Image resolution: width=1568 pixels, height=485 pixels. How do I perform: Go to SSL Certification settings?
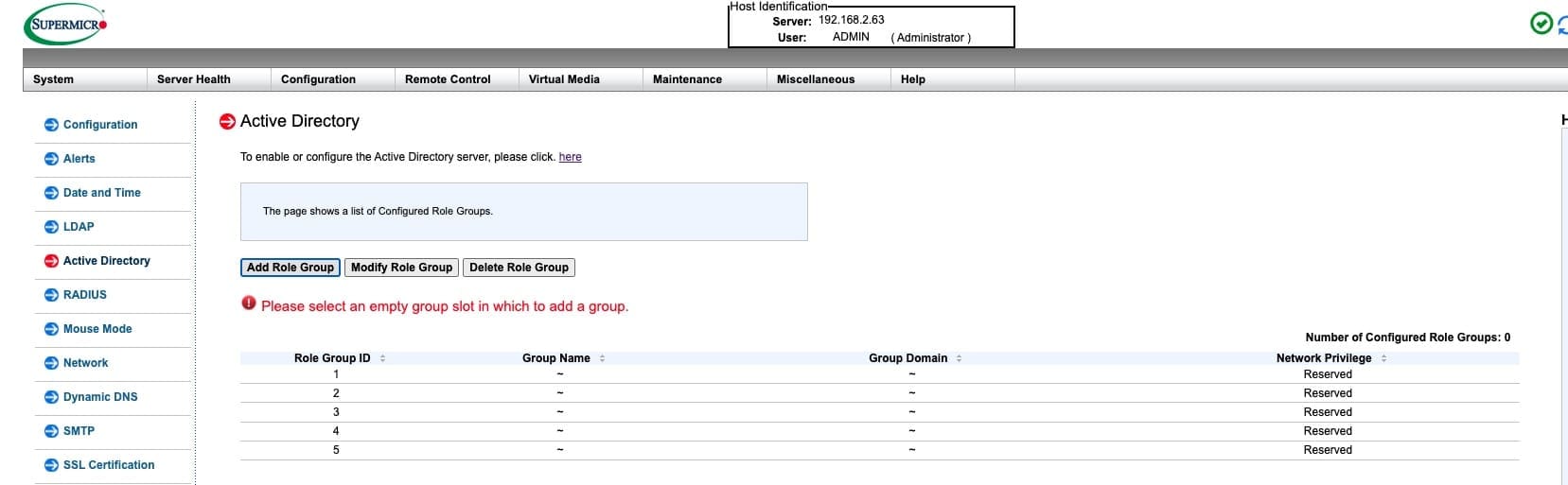pos(108,465)
